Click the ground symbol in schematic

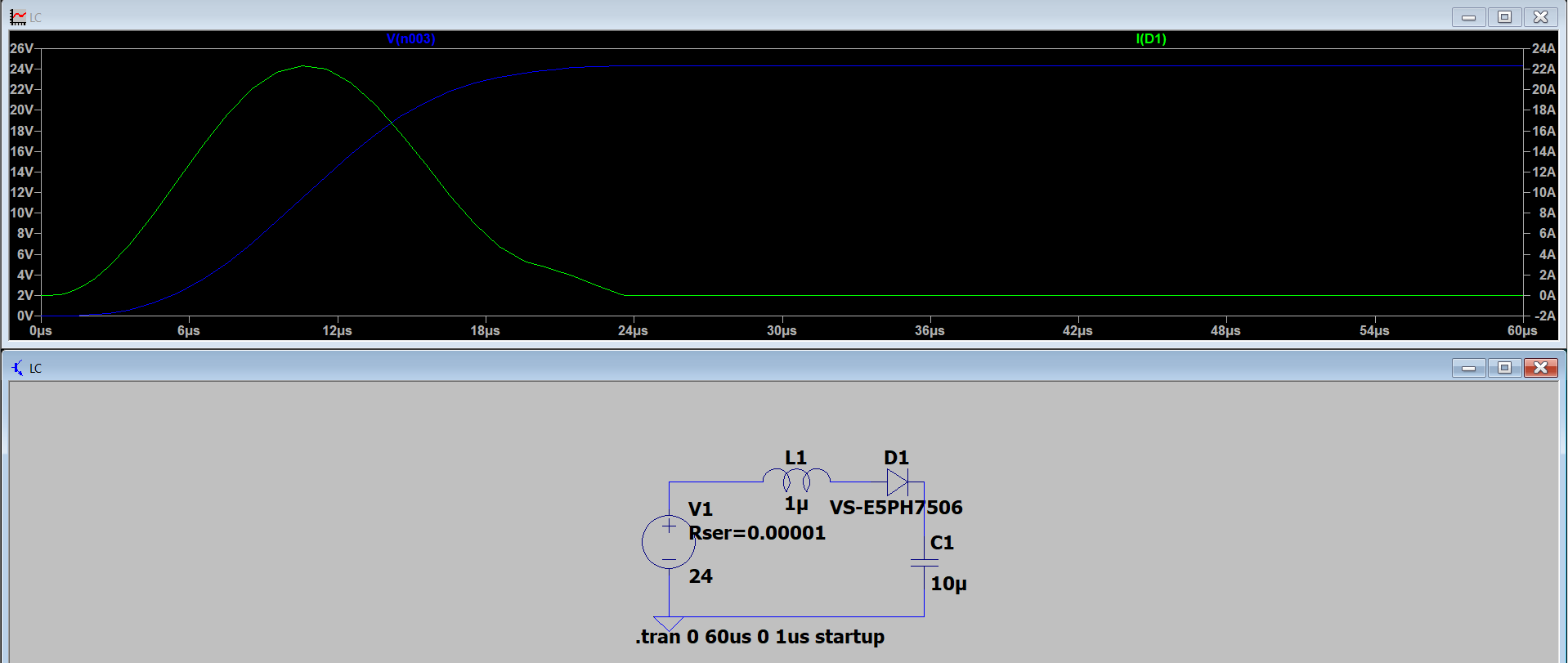pyautogui.click(x=669, y=624)
